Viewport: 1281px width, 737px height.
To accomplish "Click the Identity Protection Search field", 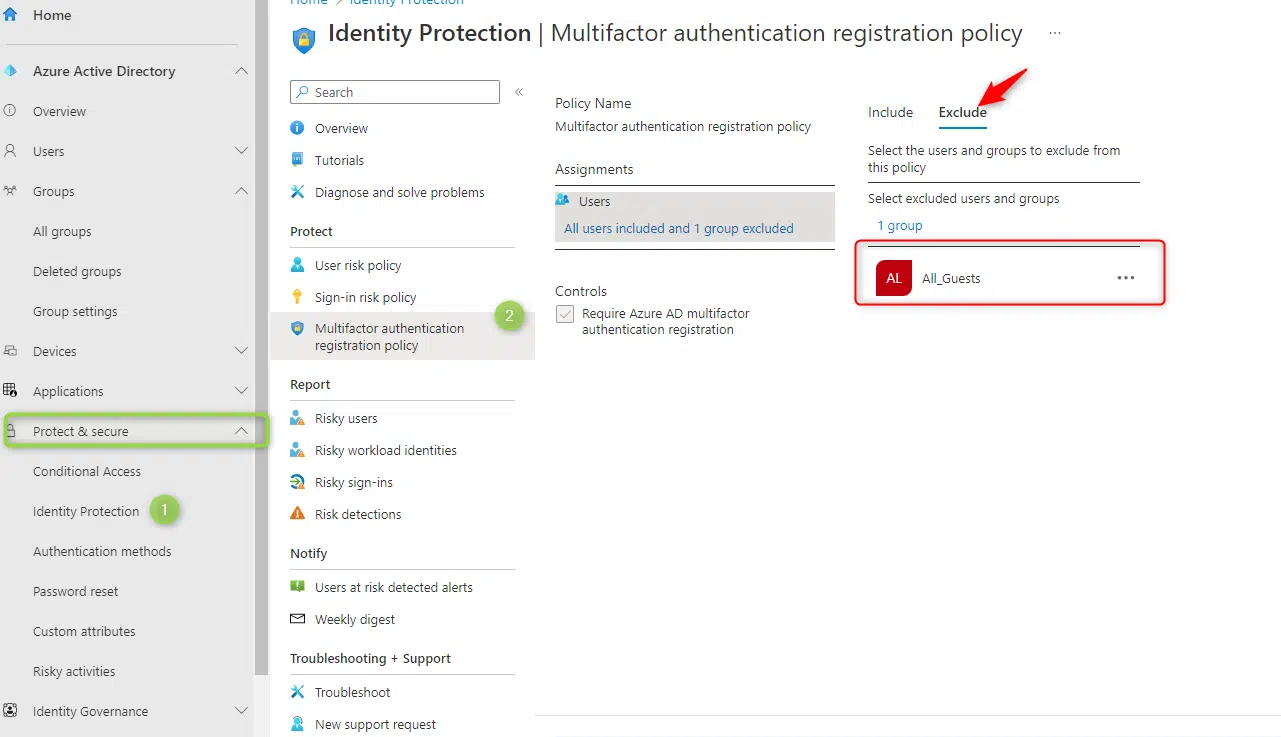I will coord(395,92).
